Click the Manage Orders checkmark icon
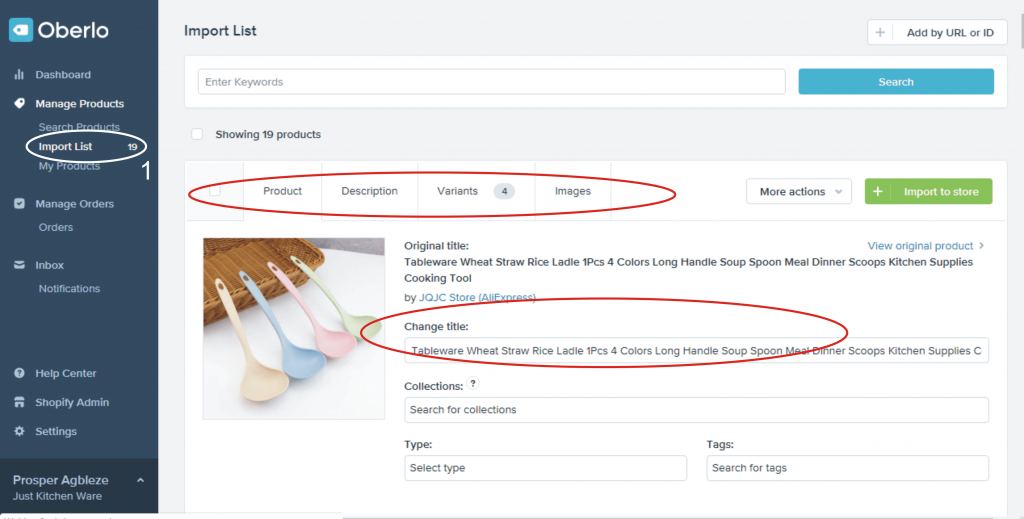The width and height of the screenshot is (1024, 519). coord(19,204)
